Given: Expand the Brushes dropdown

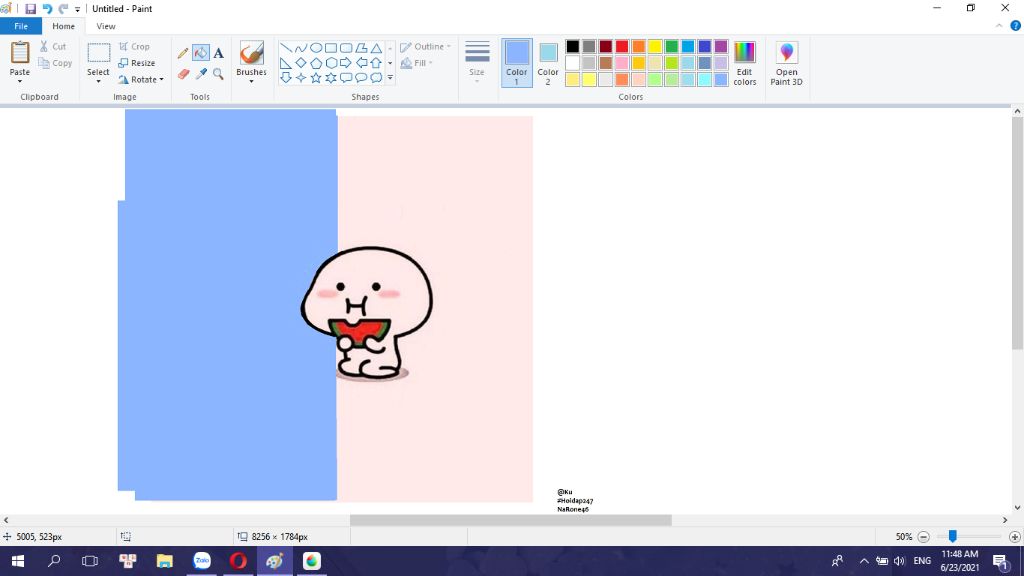Looking at the screenshot, I should [x=251, y=80].
